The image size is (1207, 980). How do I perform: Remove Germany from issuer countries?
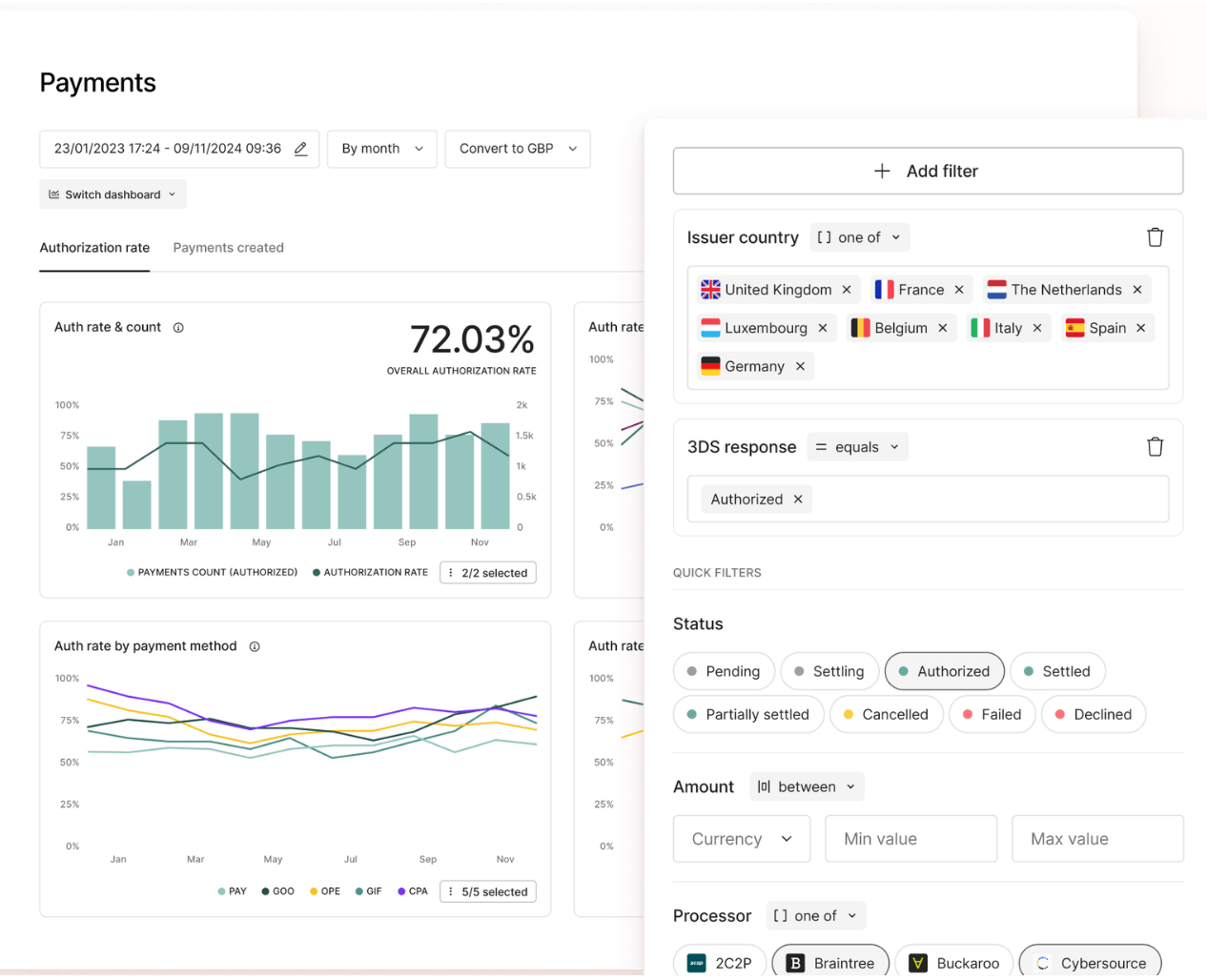click(800, 366)
